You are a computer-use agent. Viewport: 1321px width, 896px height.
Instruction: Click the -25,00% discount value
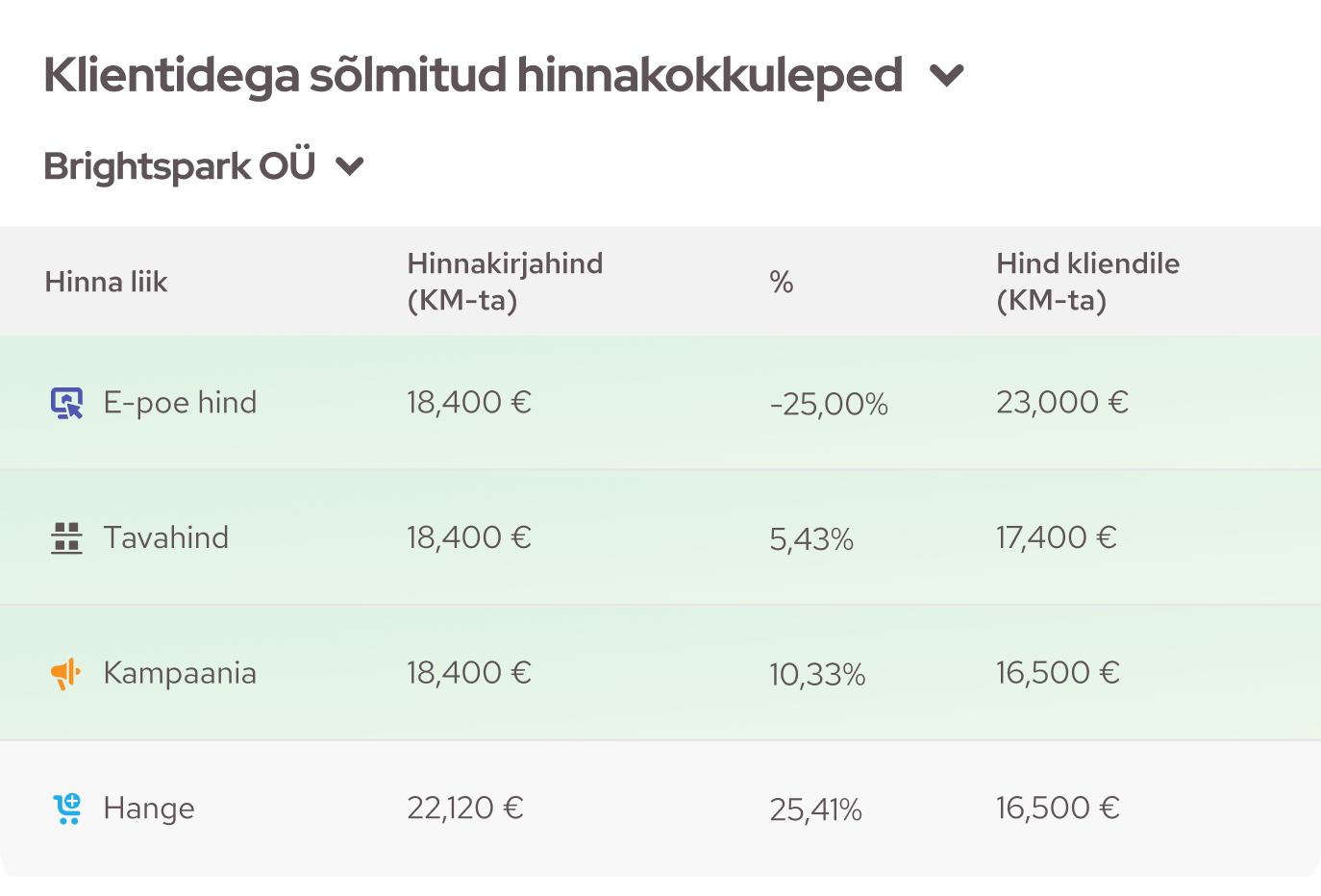coord(829,404)
